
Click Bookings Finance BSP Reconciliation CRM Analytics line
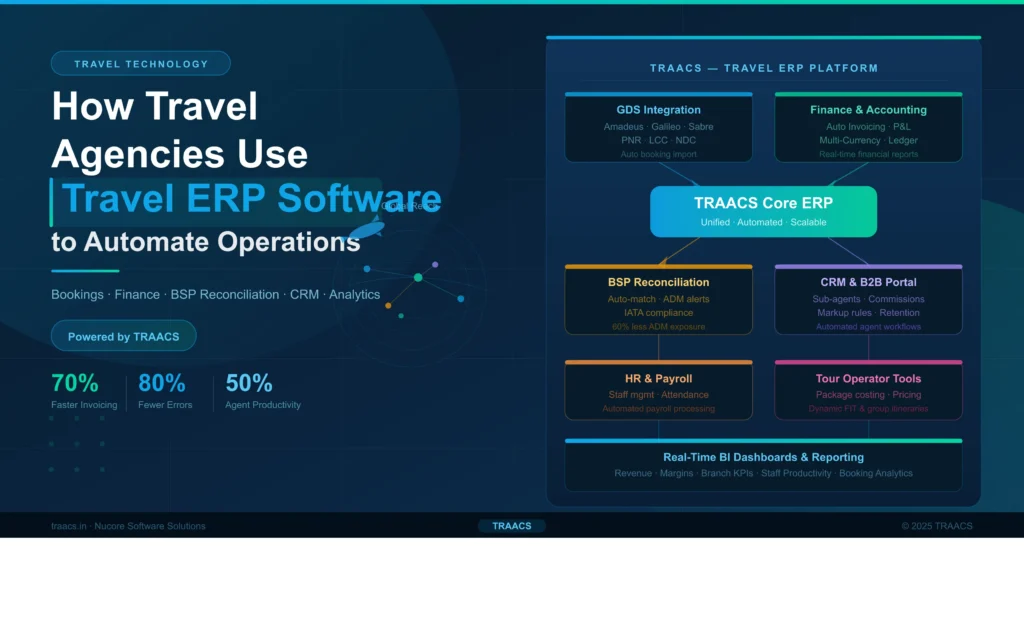216,295
